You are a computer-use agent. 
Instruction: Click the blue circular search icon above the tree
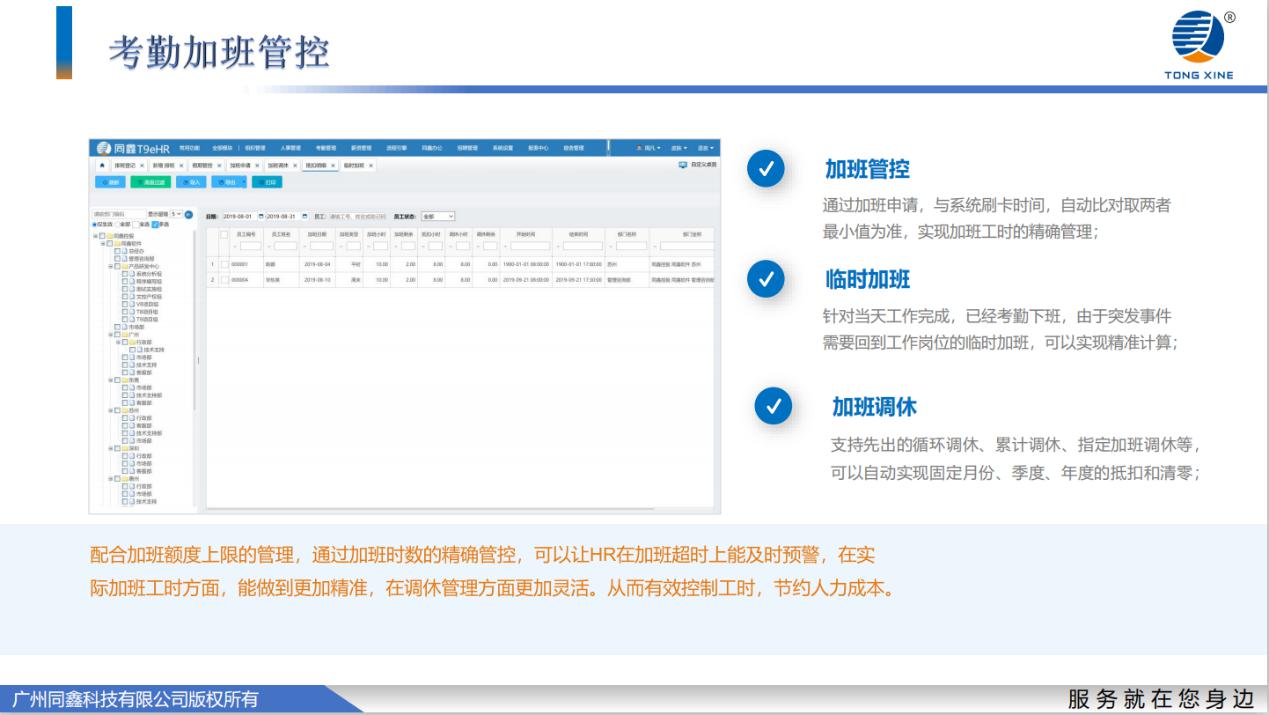pyautogui.click(x=188, y=214)
